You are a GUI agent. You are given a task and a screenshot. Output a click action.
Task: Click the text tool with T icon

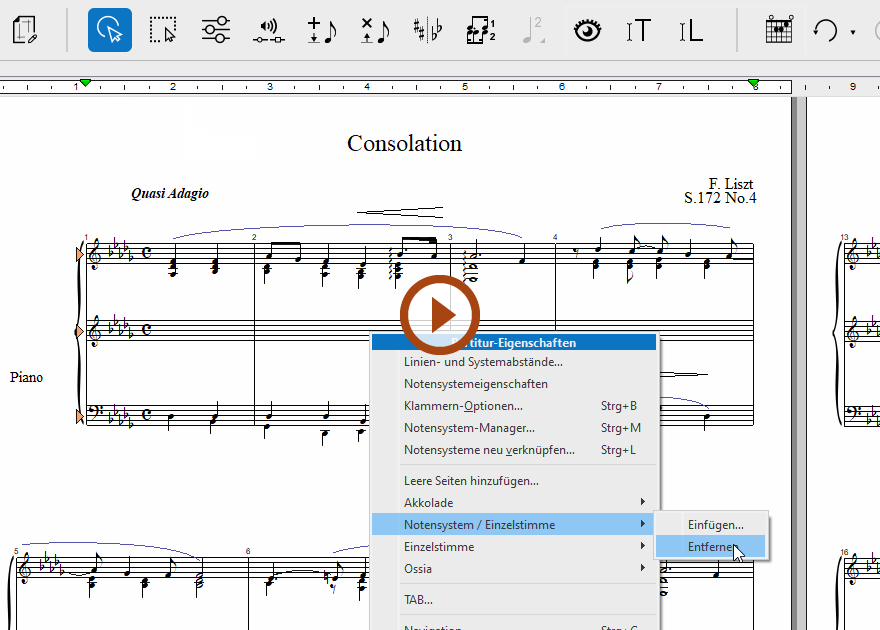(x=638, y=30)
